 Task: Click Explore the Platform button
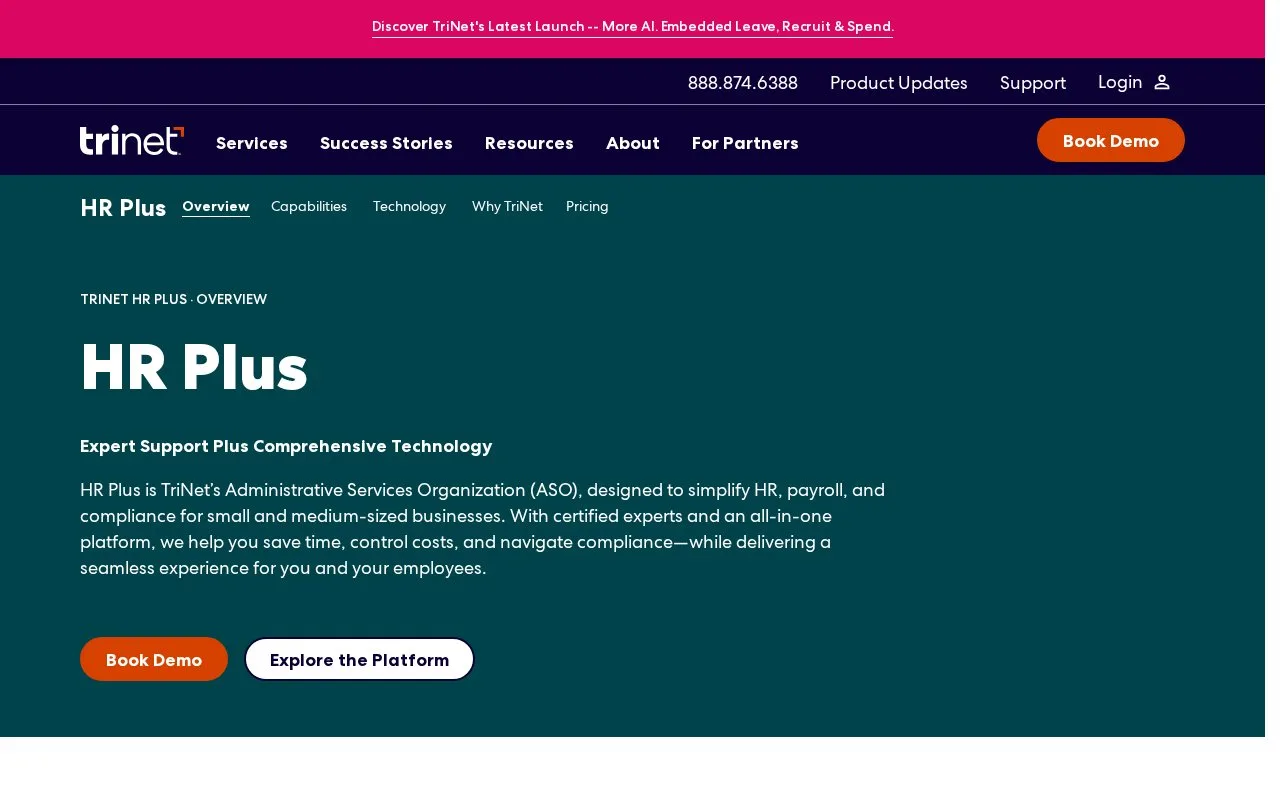tap(359, 659)
